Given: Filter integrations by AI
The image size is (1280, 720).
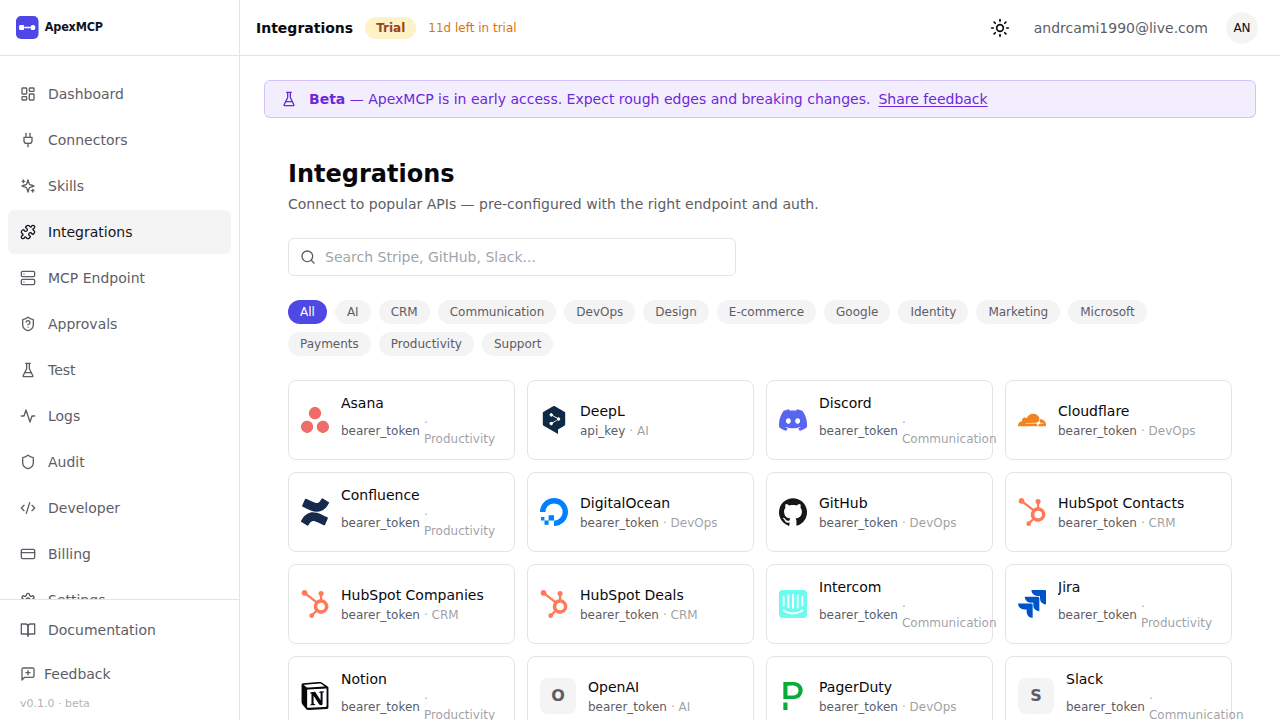Looking at the screenshot, I should [x=353, y=312].
